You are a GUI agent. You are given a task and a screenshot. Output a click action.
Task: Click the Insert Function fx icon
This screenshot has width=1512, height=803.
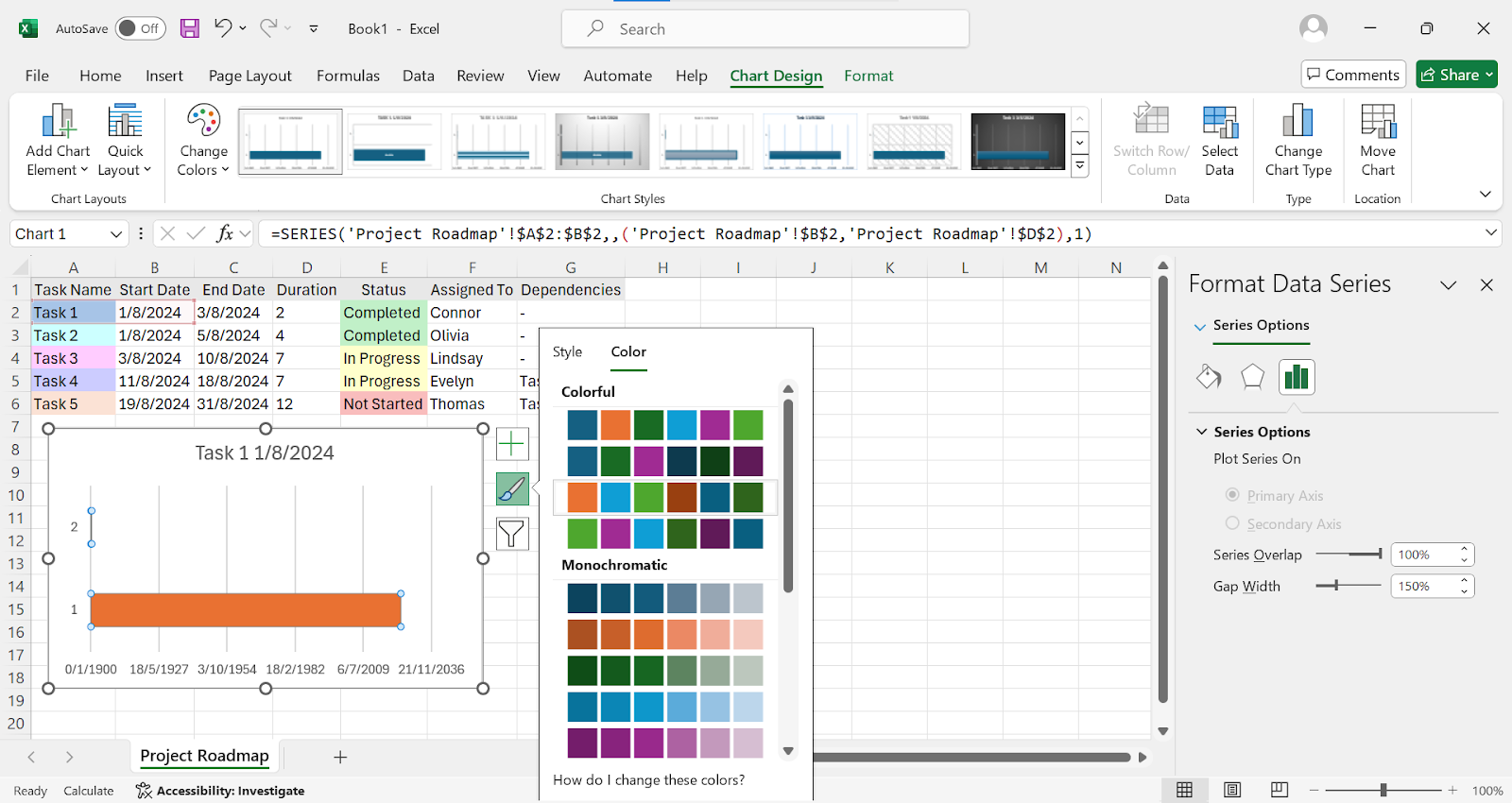(225, 233)
